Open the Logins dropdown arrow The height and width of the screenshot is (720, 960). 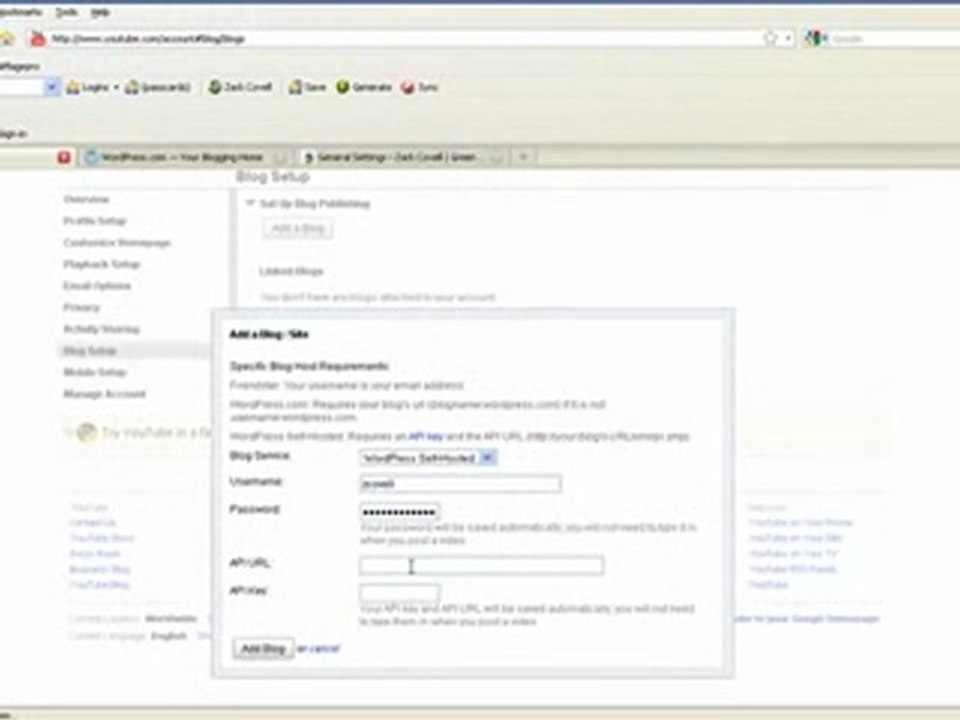[x=116, y=87]
